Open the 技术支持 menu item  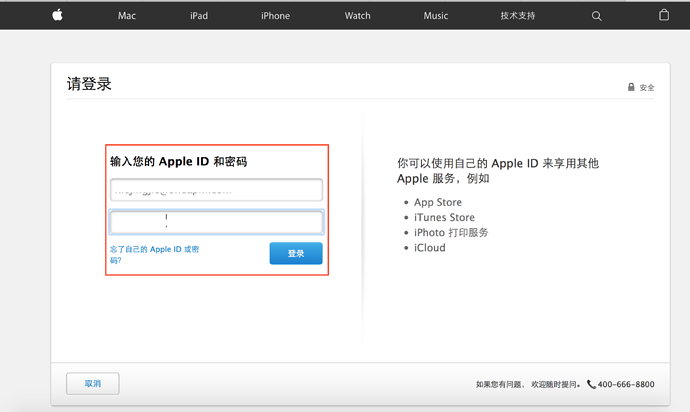tap(518, 16)
